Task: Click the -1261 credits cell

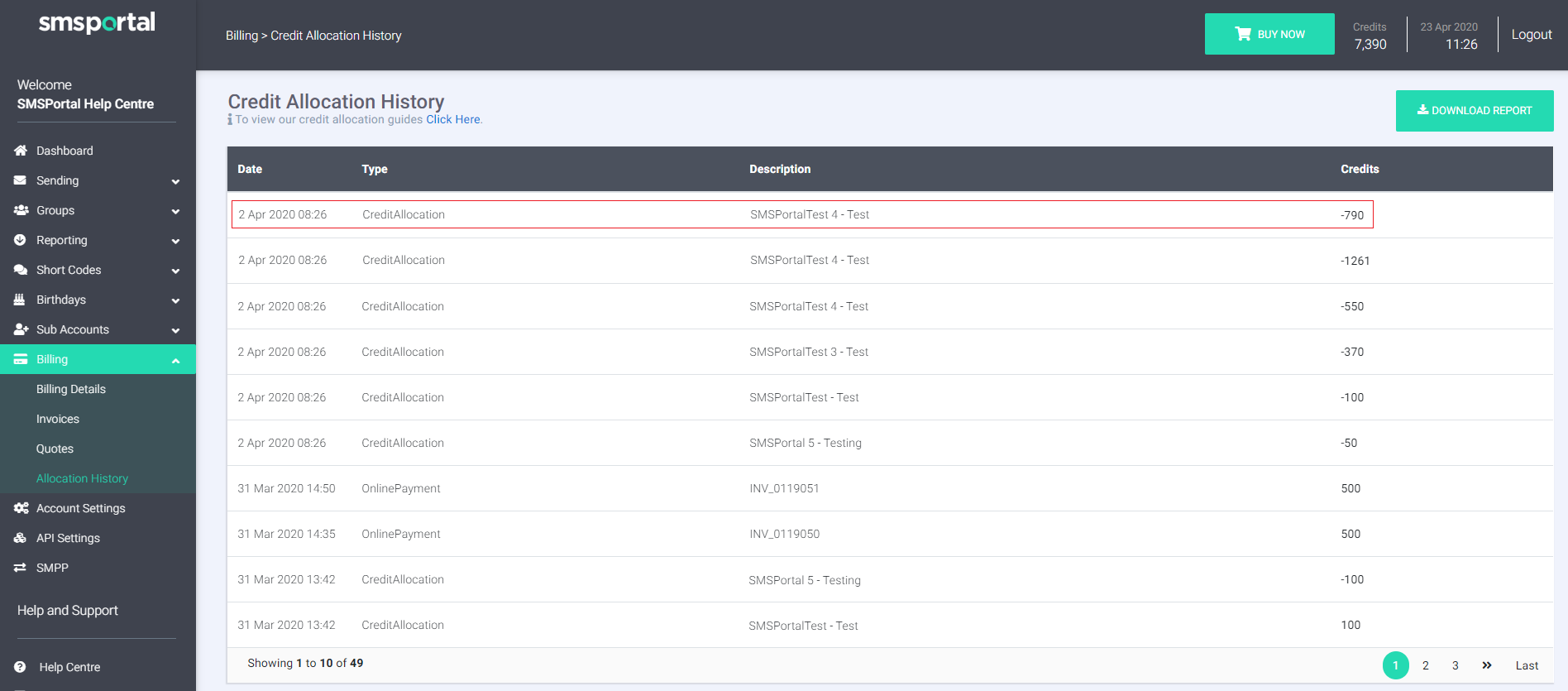Action: (1355, 261)
